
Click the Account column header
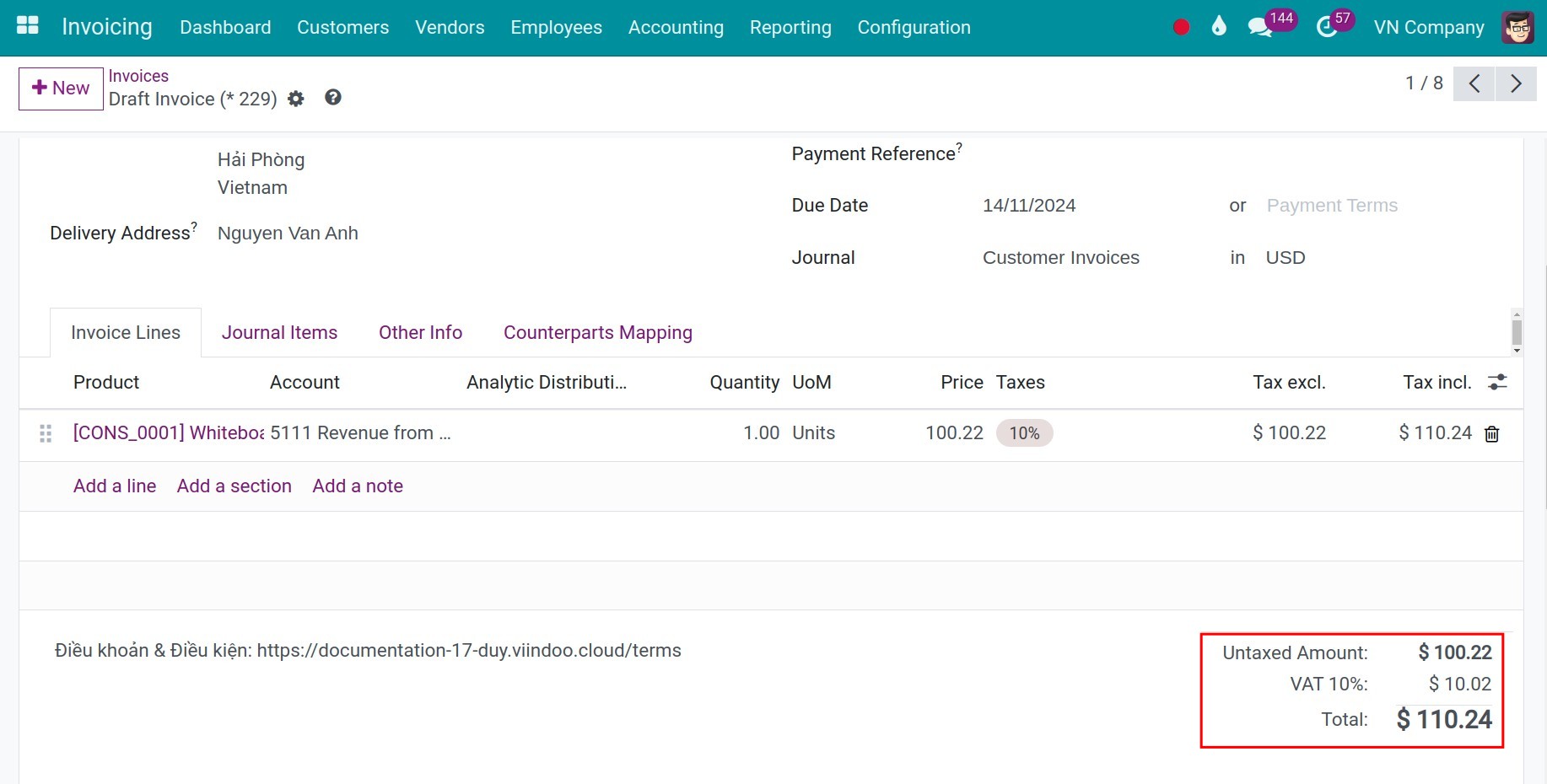click(305, 383)
